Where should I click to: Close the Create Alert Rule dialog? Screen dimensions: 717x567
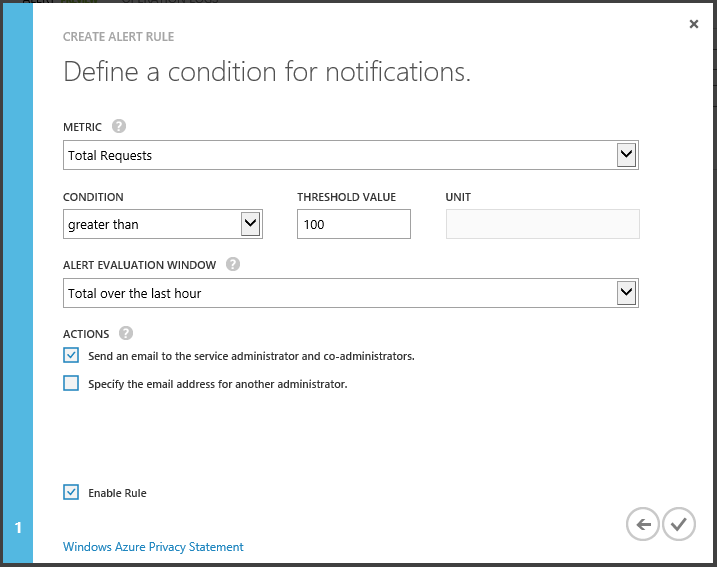coord(694,24)
